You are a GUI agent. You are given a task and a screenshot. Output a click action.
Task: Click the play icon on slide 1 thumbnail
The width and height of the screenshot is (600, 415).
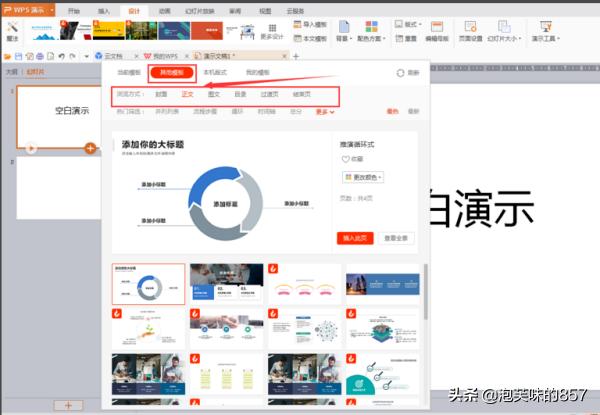point(31,148)
